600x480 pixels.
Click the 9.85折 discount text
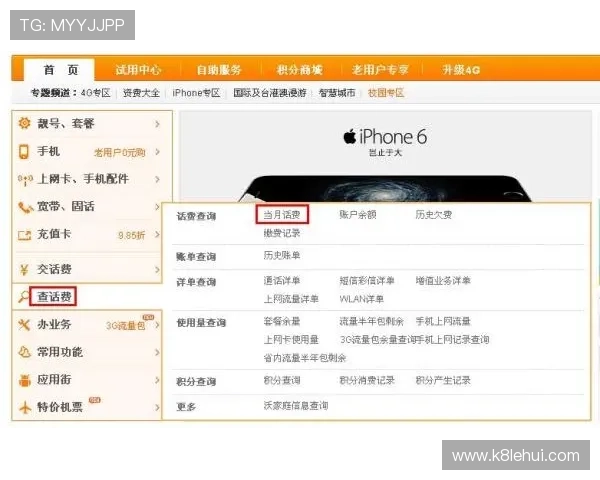[131, 235]
